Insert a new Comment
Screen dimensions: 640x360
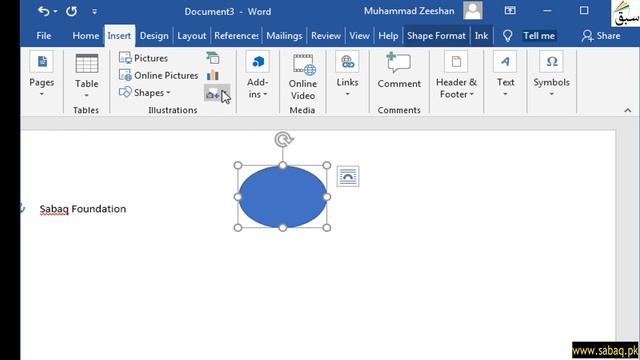click(x=399, y=70)
